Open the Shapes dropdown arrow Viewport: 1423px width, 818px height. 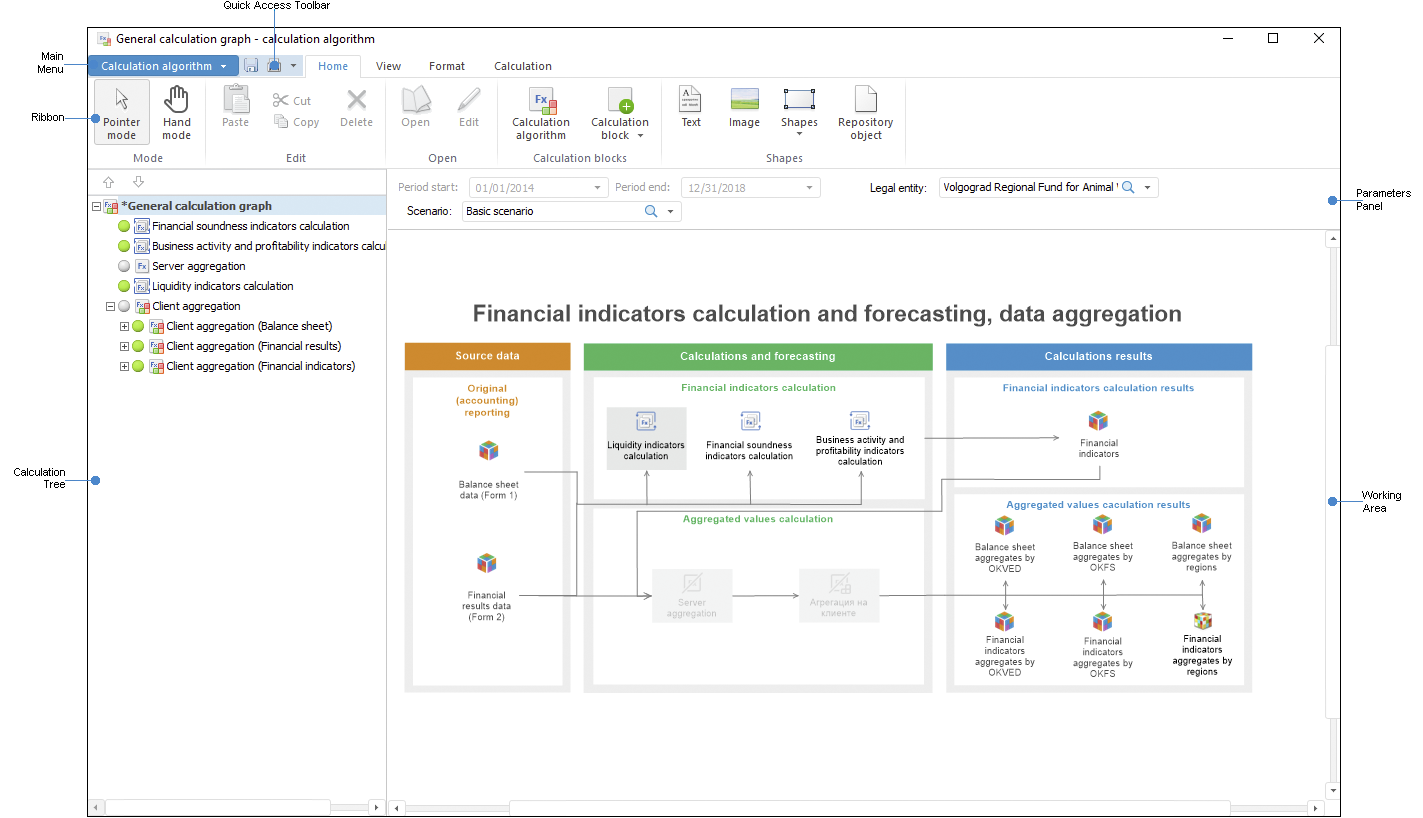coord(799,134)
